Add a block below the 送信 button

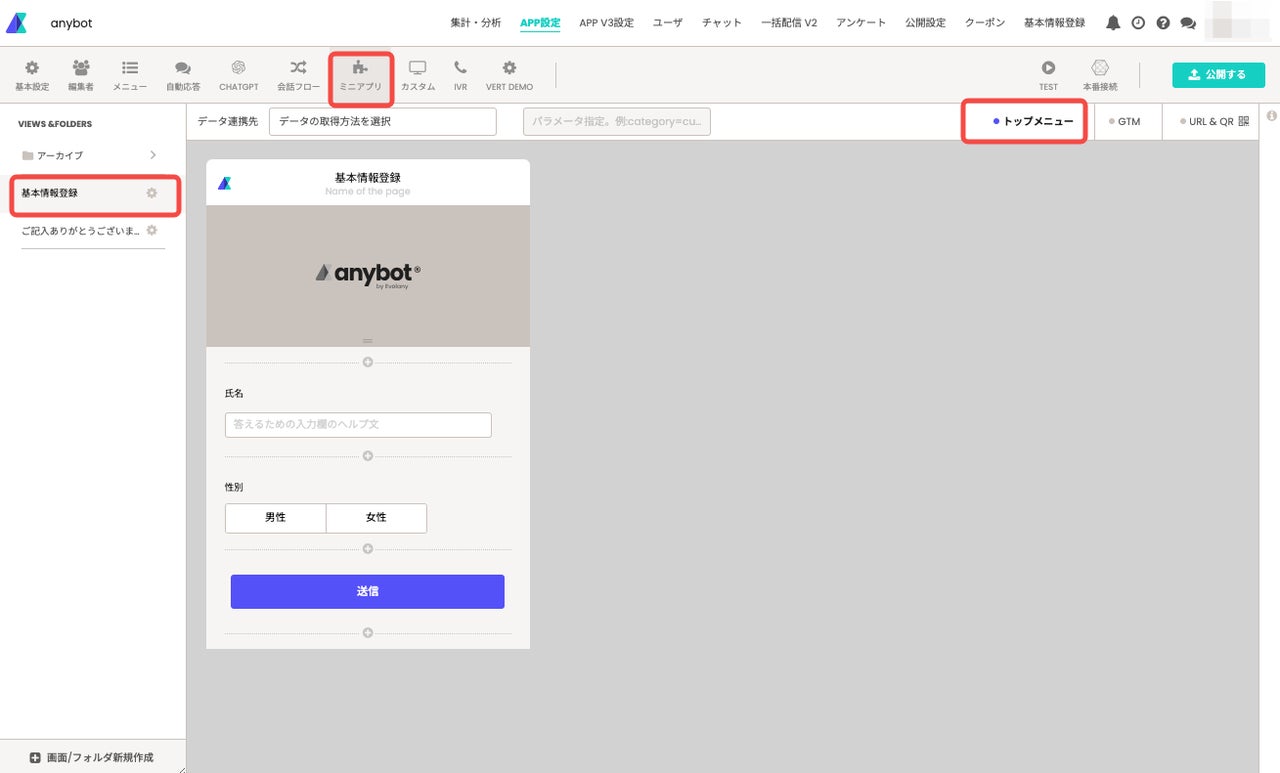[x=368, y=633]
